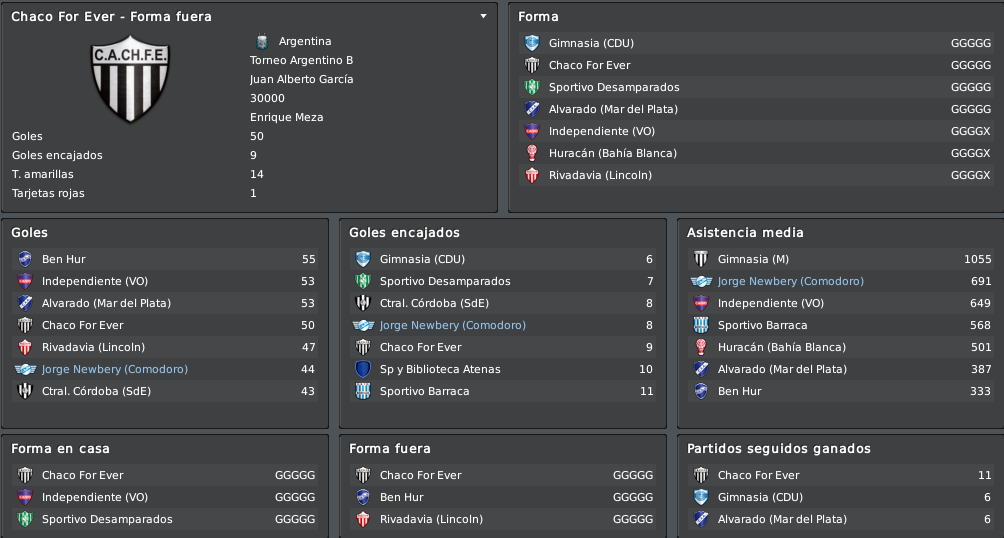Click Sportivo Barraca badge in Asistencia media
The height and width of the screenshot is (538, 1004).
click(x=701, y=325)
